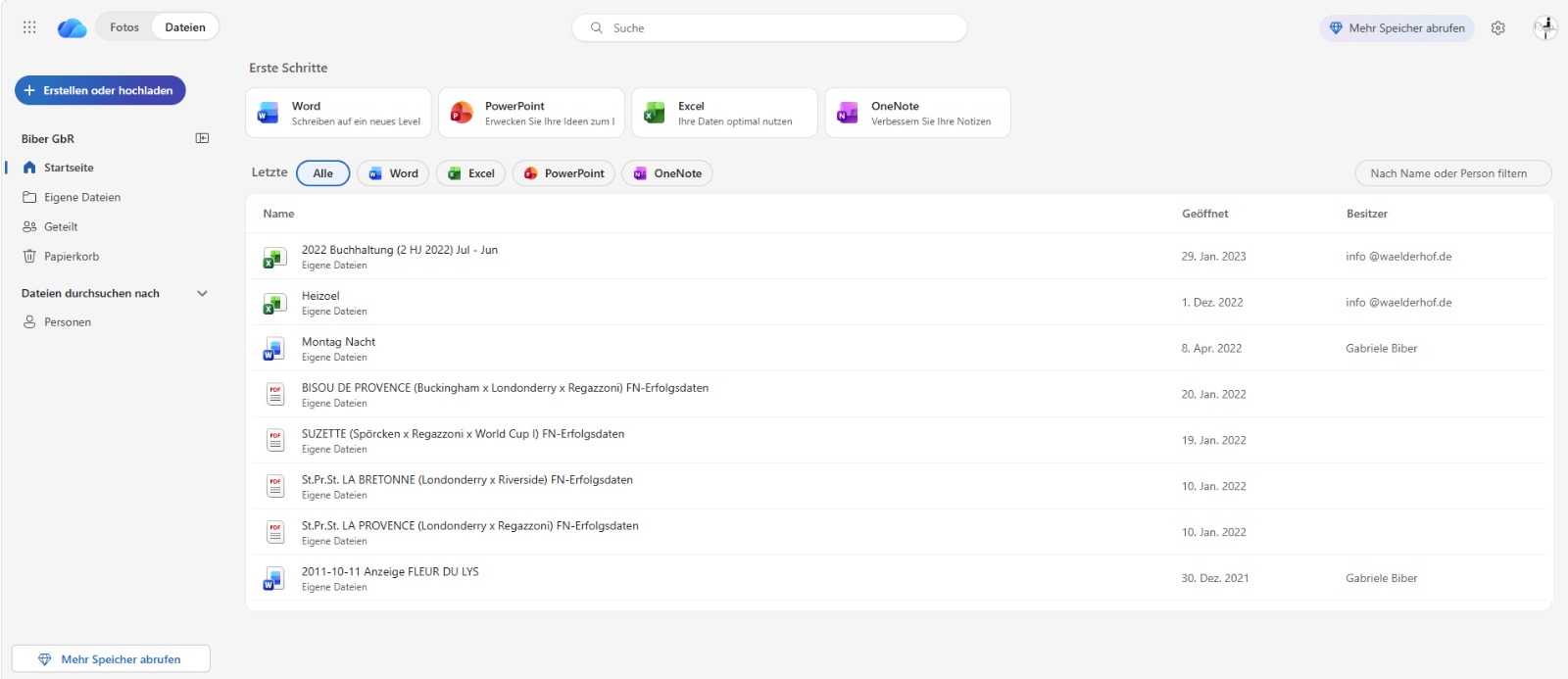The width and height of the screenshot is (1568, 679).
Task: Filter recent files by Excel
Action: (471, 173)
